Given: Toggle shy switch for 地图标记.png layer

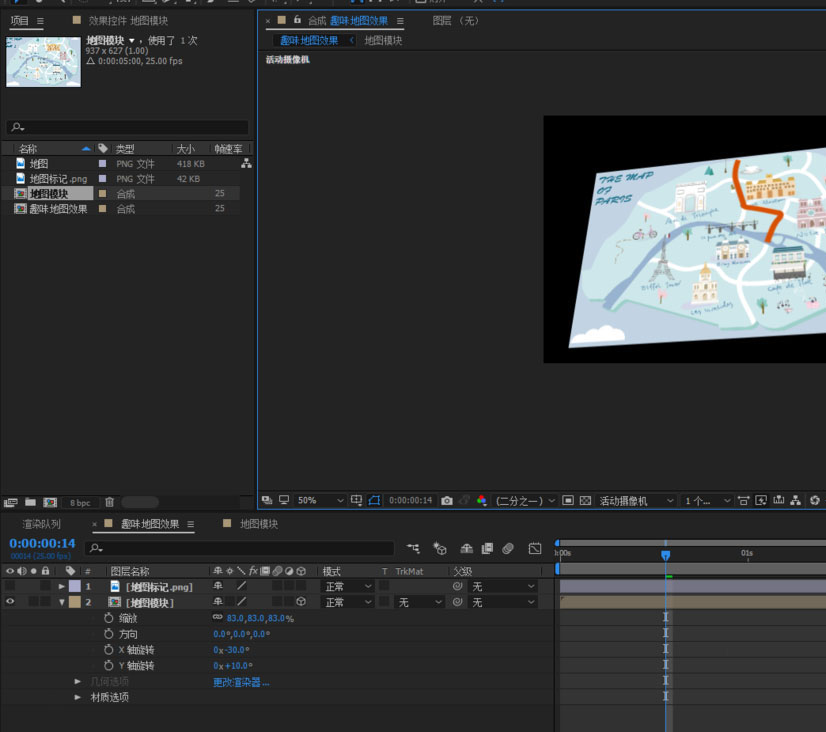Looking at the screenshot, I should coord(218,586).
